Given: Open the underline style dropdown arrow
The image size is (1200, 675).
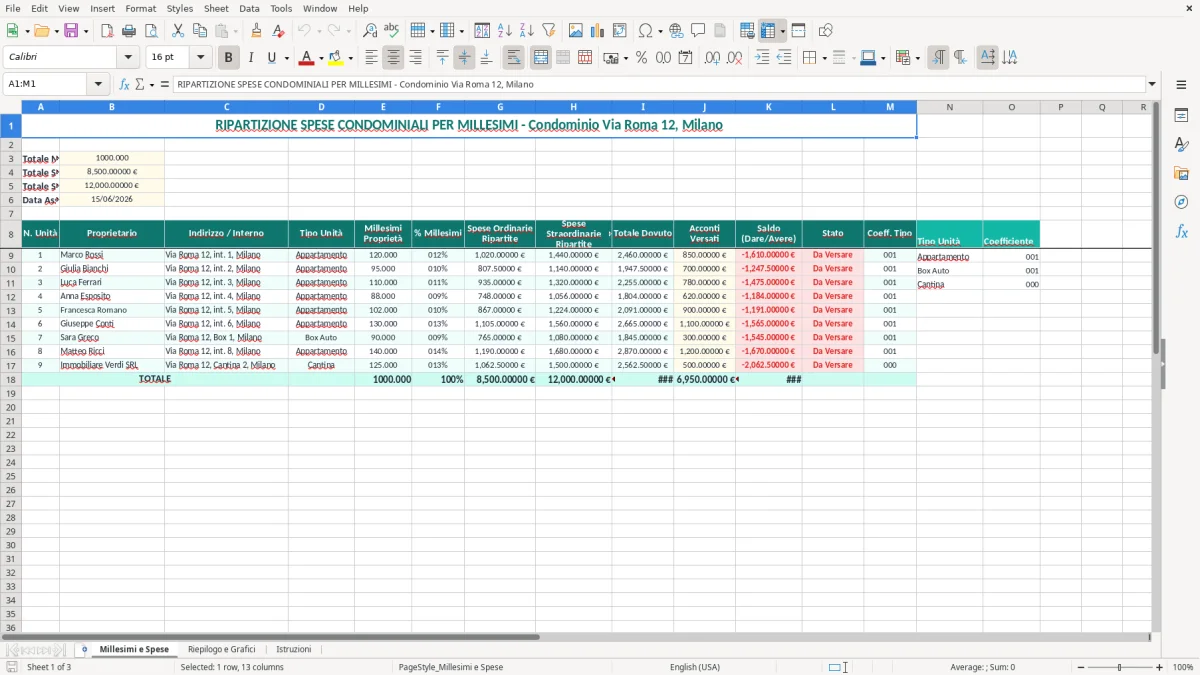Looking at the screenshot, I should (287, 58).
